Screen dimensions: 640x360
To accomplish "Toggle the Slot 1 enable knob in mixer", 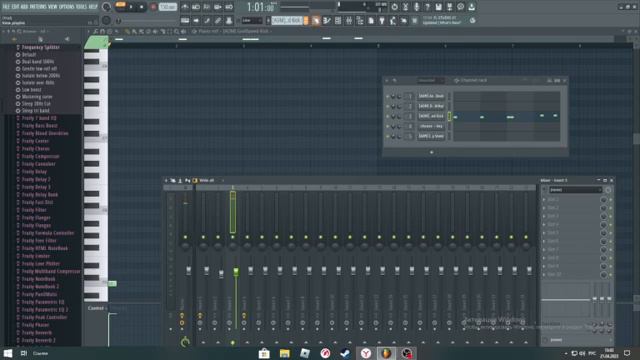I will pyautogui.click(x=604, y=200).
